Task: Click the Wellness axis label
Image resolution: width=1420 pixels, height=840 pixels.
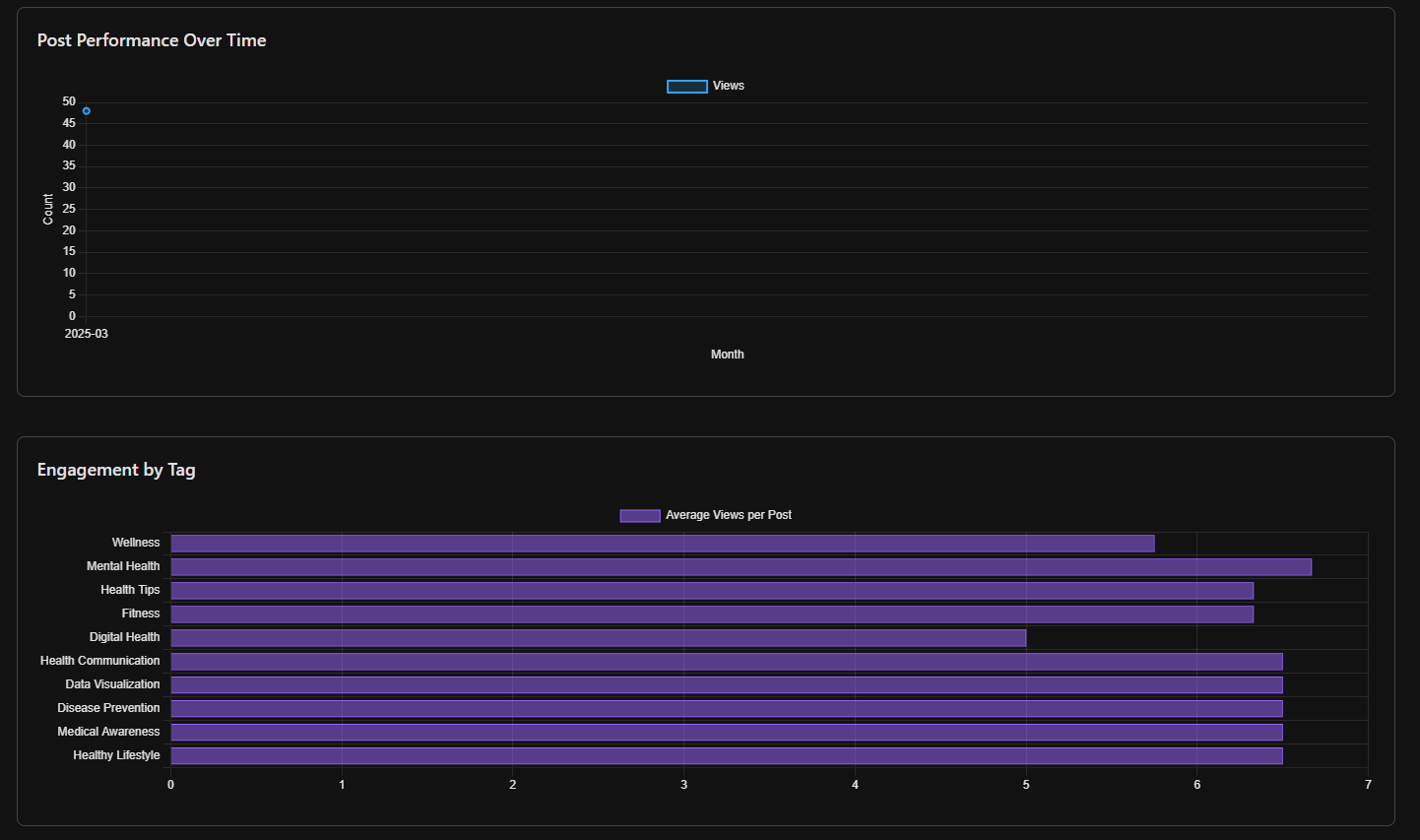Action: click(x=136, y=543)
